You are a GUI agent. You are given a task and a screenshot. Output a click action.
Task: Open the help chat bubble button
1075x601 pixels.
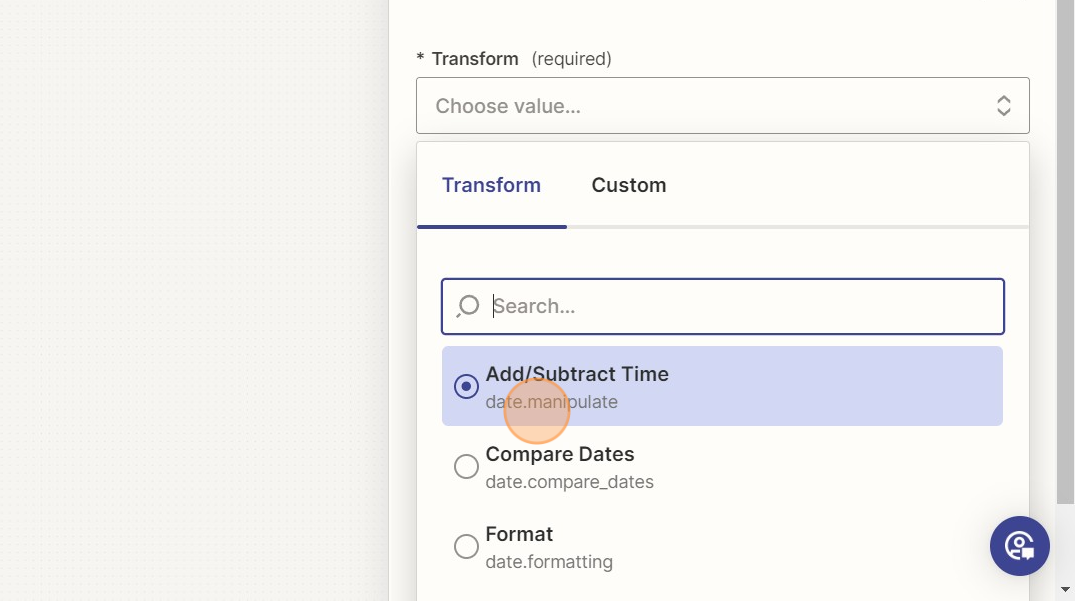tap(1019, 546)
